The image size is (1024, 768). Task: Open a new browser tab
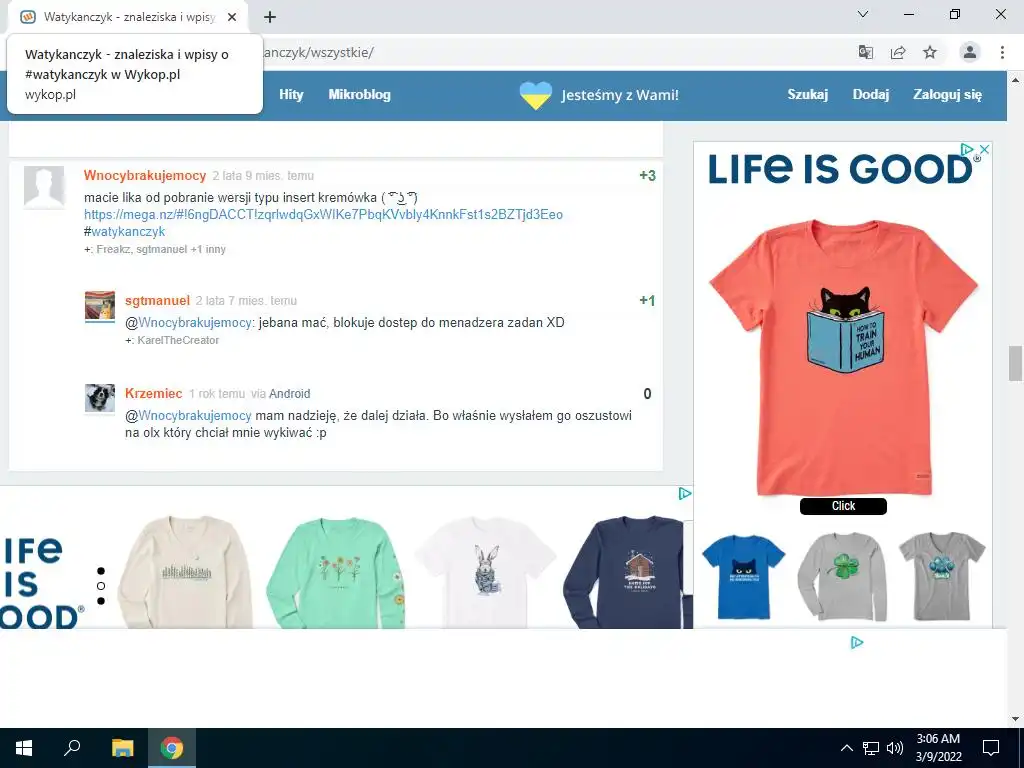pos(270,17)
